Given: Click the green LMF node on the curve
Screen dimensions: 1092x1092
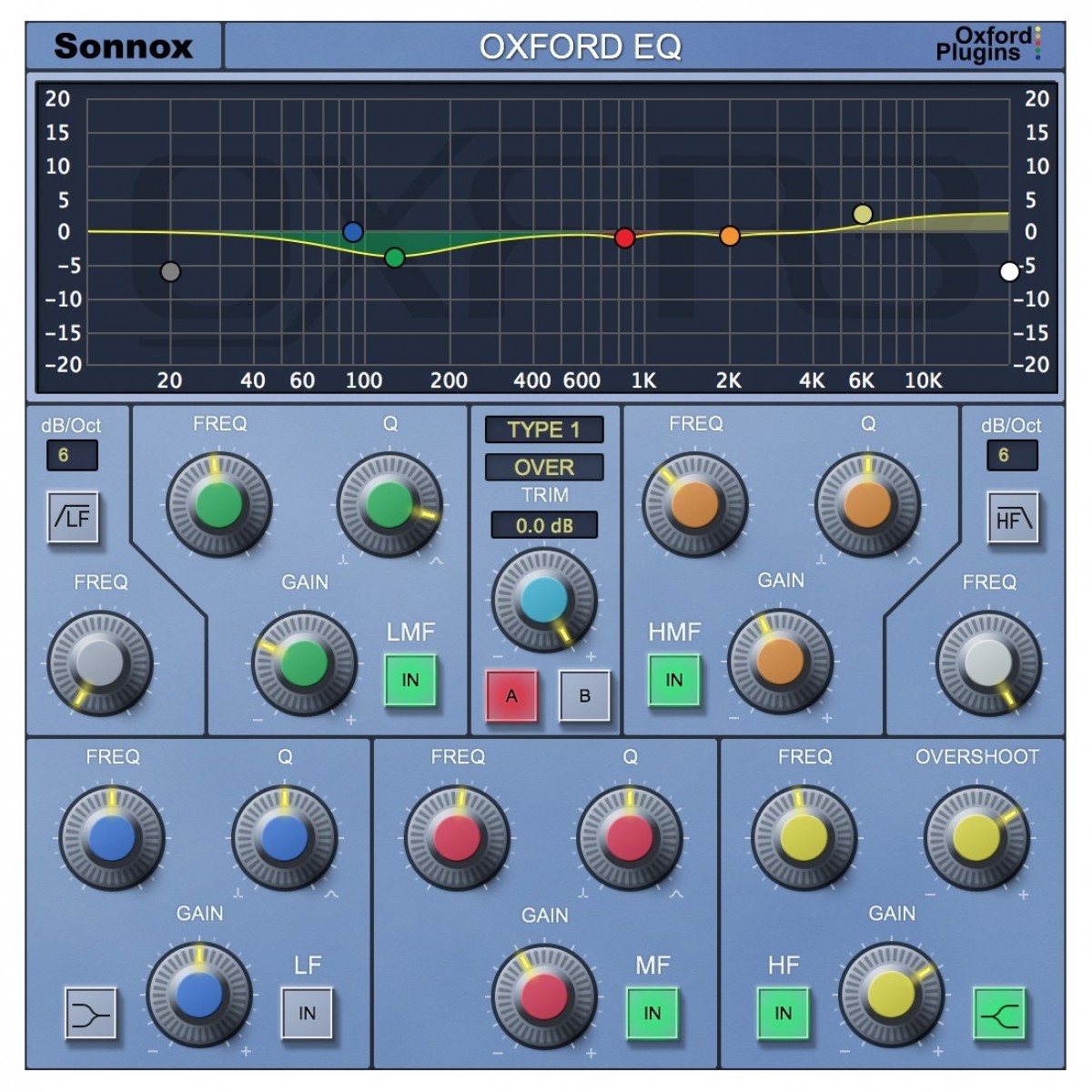Looking at the screenshot, I should [x=394, y=257].
